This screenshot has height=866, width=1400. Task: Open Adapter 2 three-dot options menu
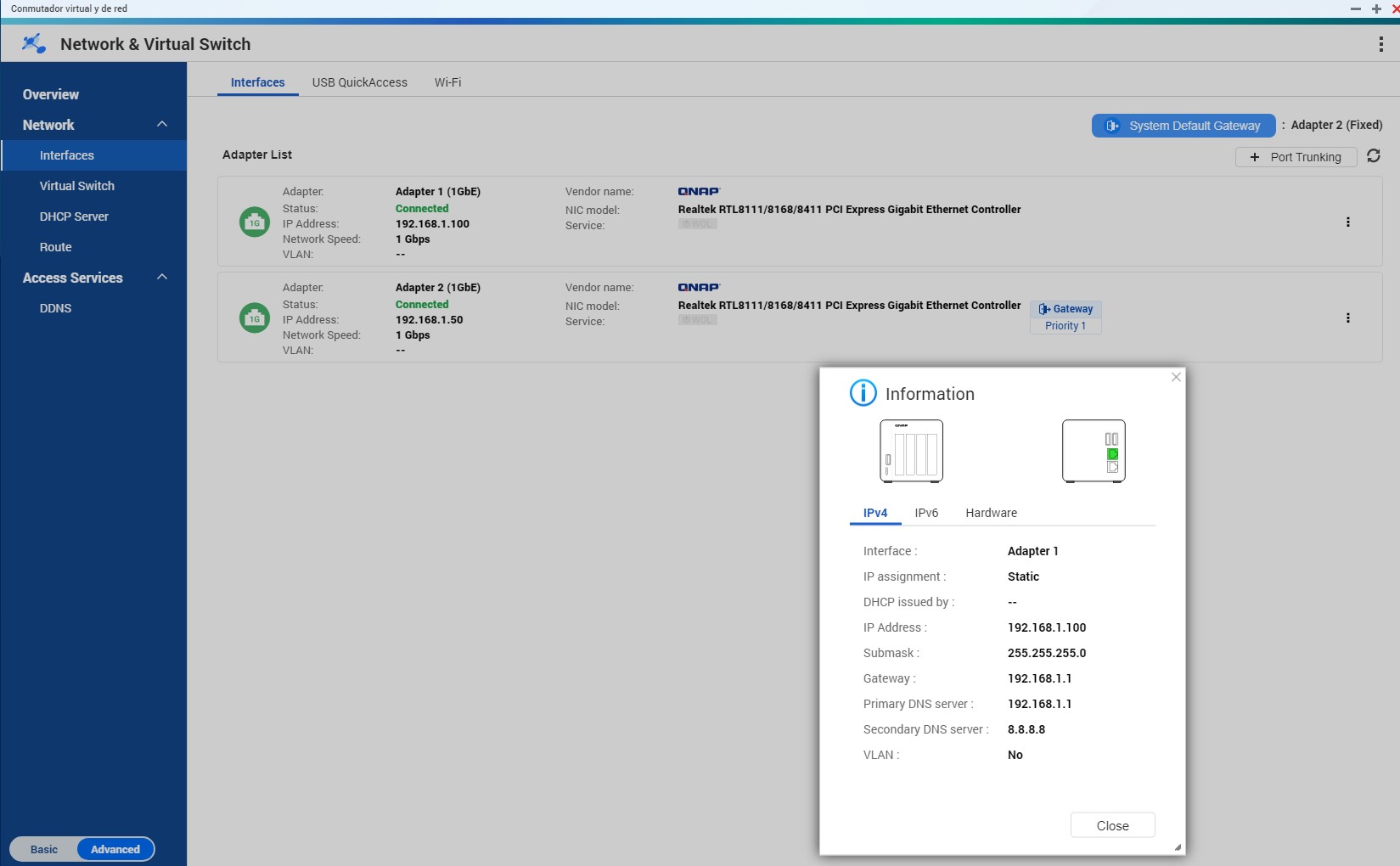point(1347,318)
